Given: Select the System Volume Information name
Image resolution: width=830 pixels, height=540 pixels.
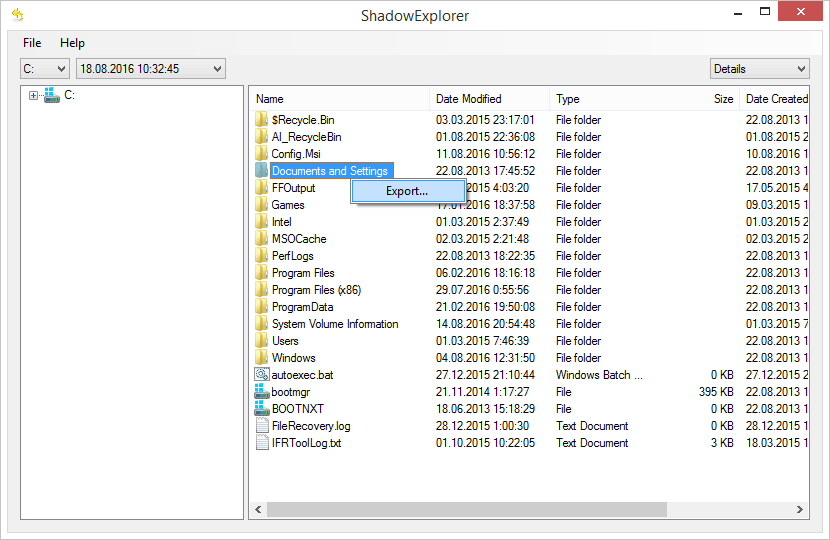Looking at the screenshot, I should [x=335, y=324].
